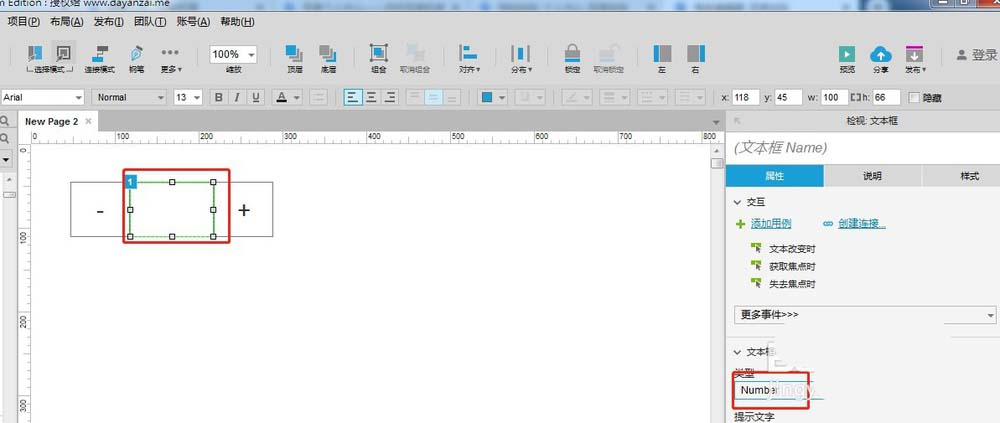
Task: Toggle Italic formatting button
Action: pyautogui.click(x=237, y=97)
